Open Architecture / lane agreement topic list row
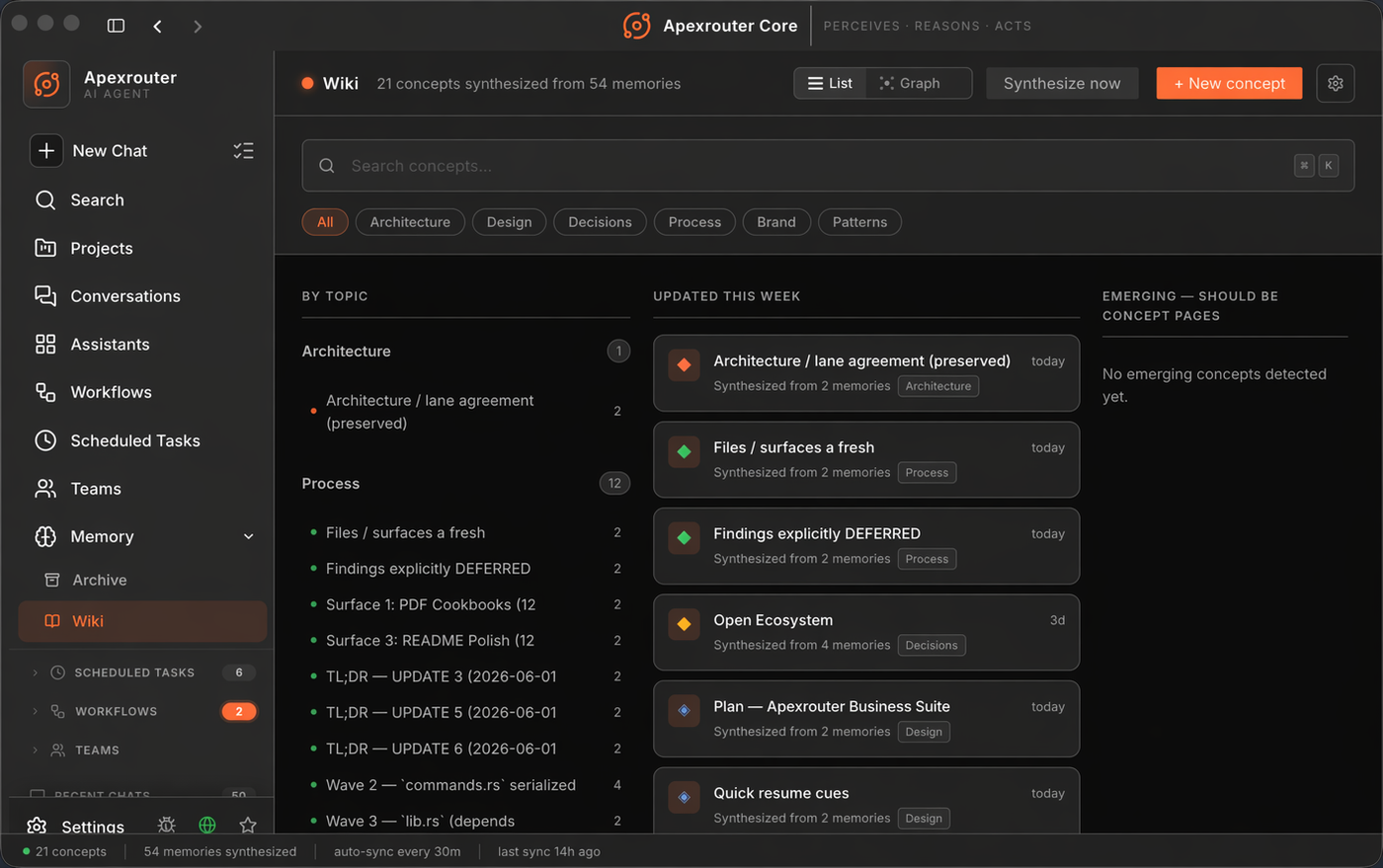The height and width of the screenshot is (868, 1383). tap(465, 412)
